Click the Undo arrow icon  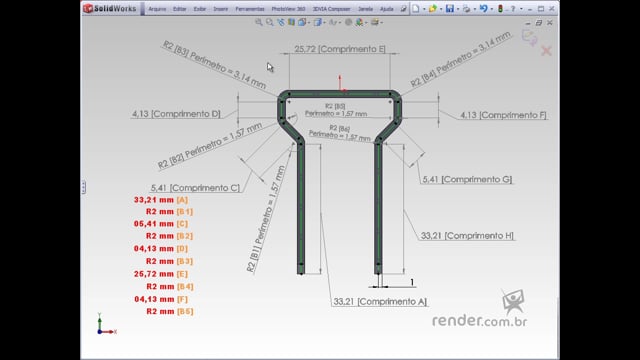point(483,9)
